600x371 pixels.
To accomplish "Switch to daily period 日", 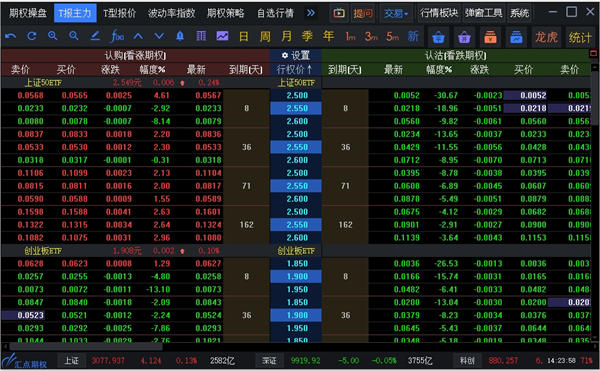I will click(x=244, y=36).
